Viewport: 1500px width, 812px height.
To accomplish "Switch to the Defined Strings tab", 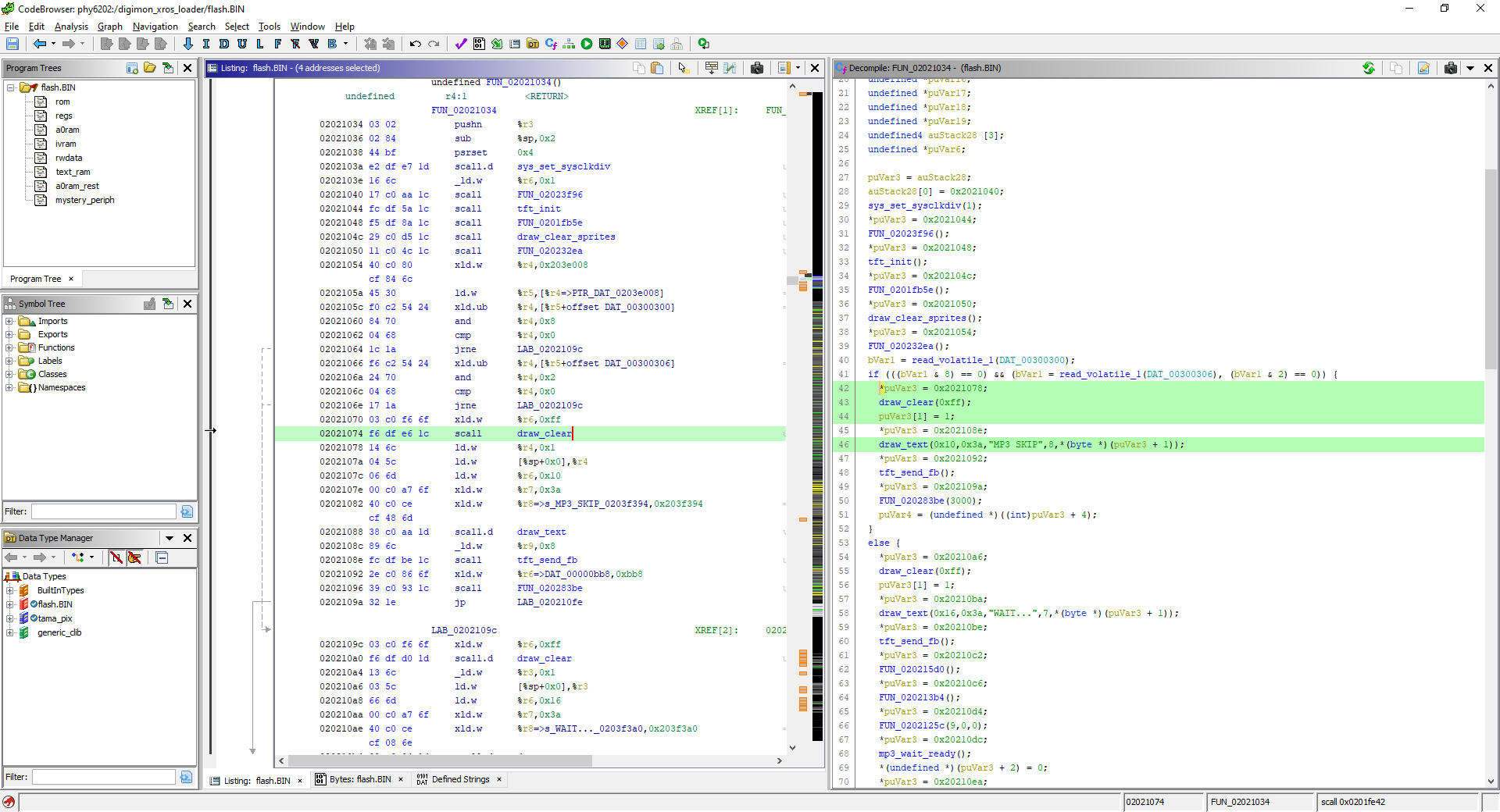I will point(459,779).
